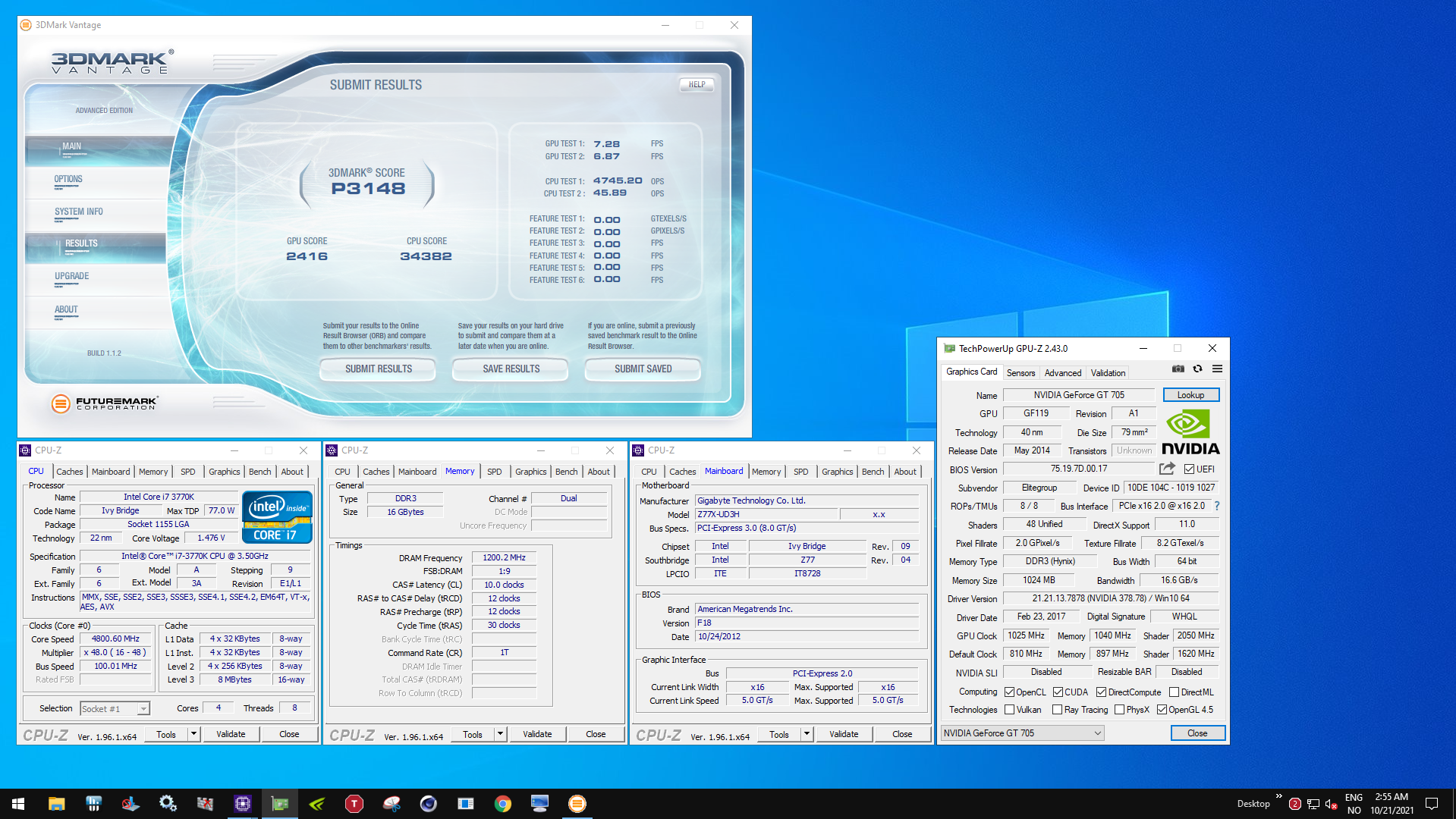Switch to the GPU-Z Advanced tab
This screenshot has height=819, width=1456.
[1062, 373]
